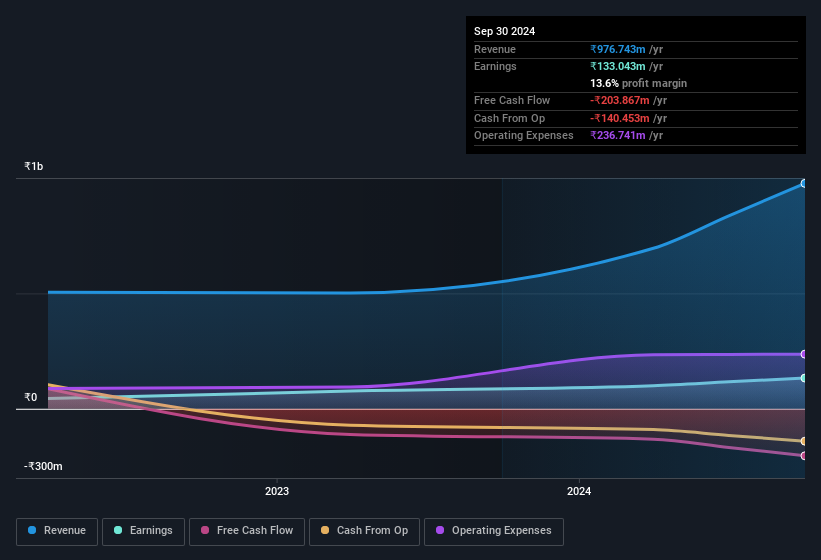The width and height of the screenshot is (821, 560).
Task: Click the ₹0 axis label
Action: tap(30, 397)
